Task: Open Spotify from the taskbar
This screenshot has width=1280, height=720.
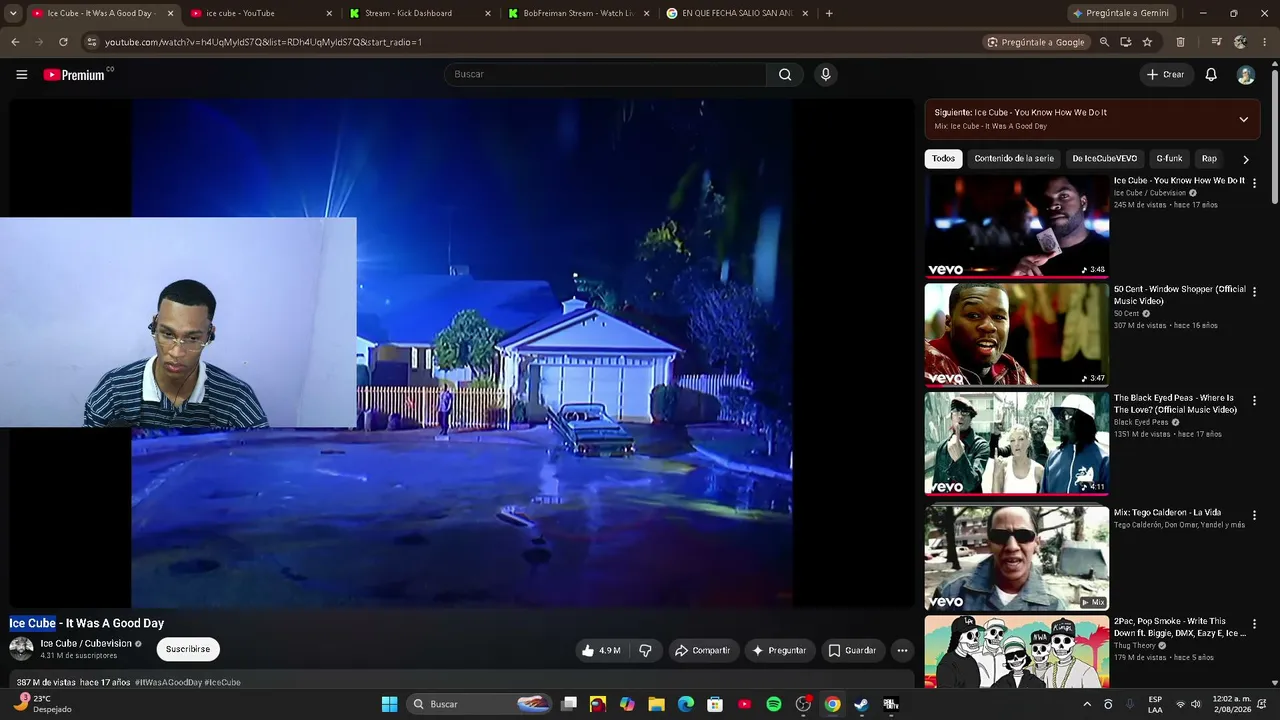Action: point(773,704)
